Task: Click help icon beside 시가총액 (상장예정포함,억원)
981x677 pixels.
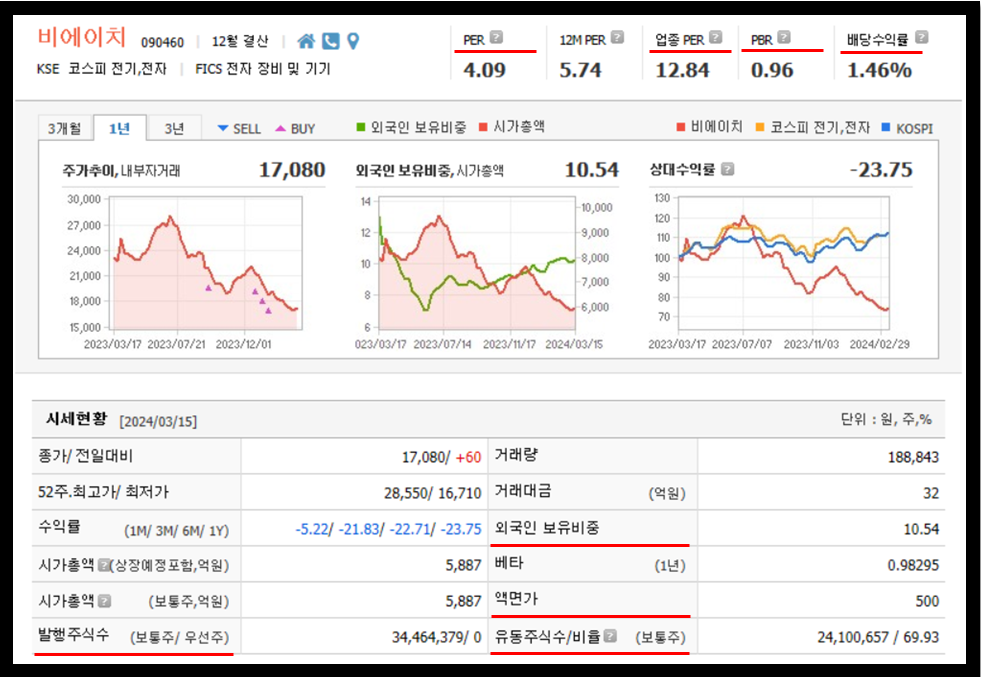Action: (104, 564)
